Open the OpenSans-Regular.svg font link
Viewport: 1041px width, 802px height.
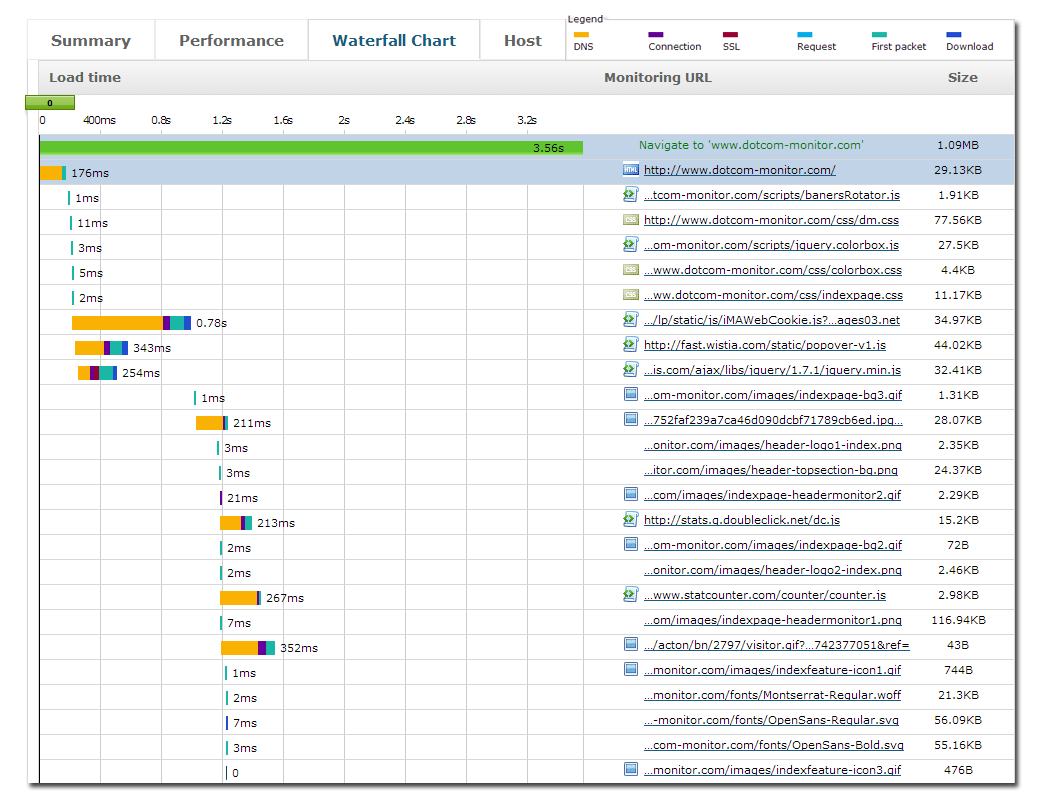click(771, 720)
